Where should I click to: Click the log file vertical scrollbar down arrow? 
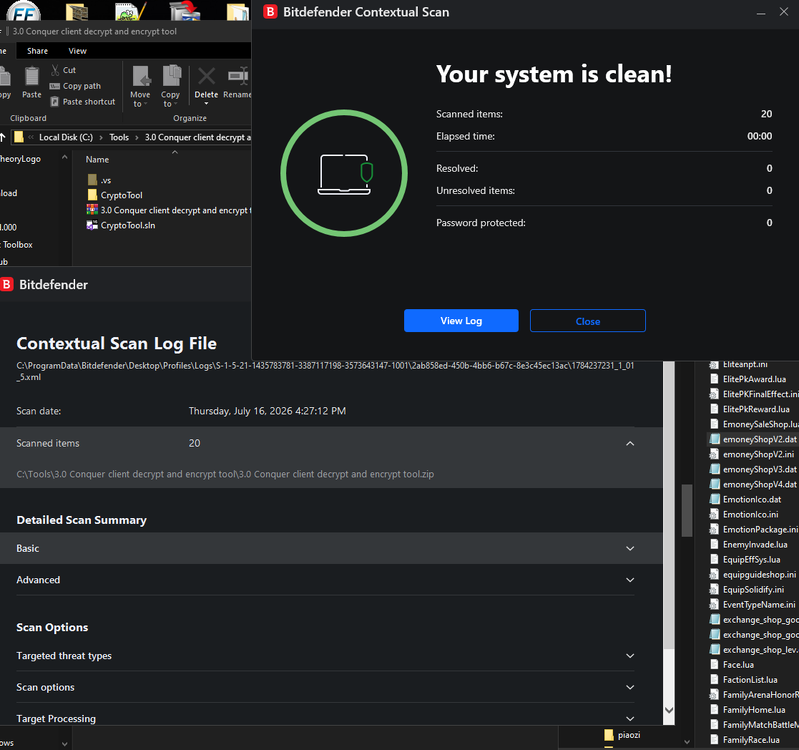pos(669,710)
